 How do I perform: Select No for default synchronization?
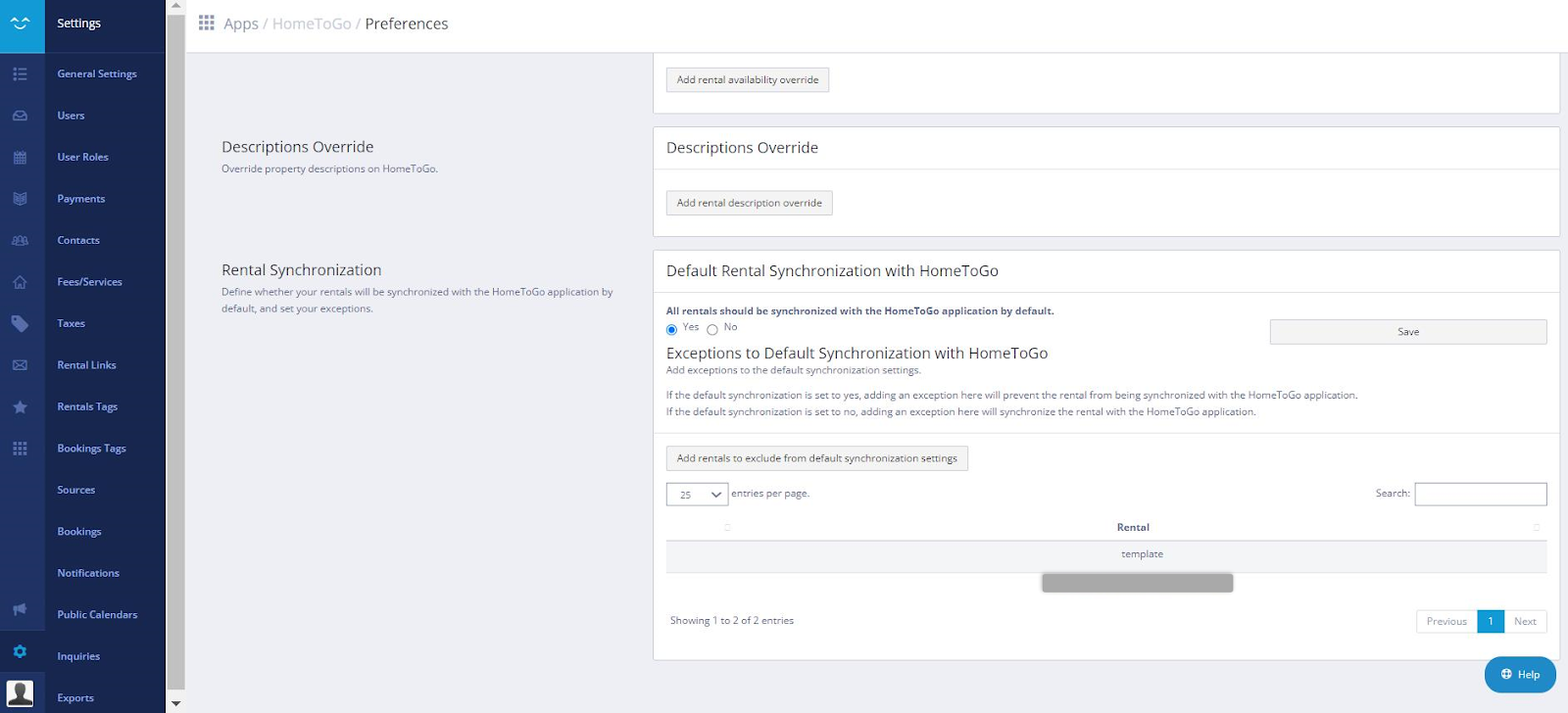[712, 330]
